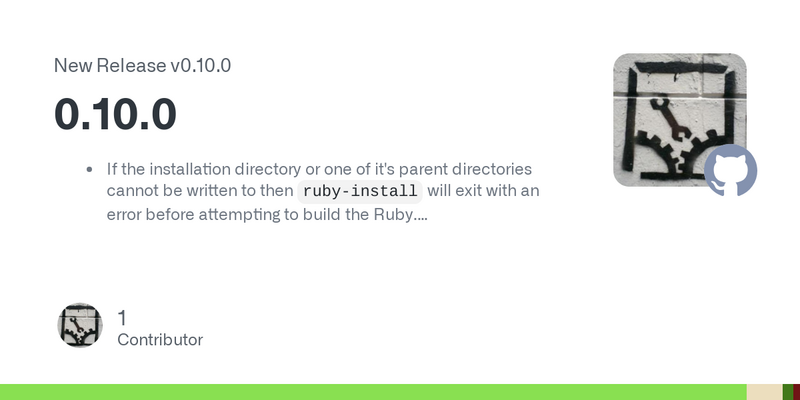Click the New Release v0.10.0 label
Screen dimensions: 800x400
142,65
